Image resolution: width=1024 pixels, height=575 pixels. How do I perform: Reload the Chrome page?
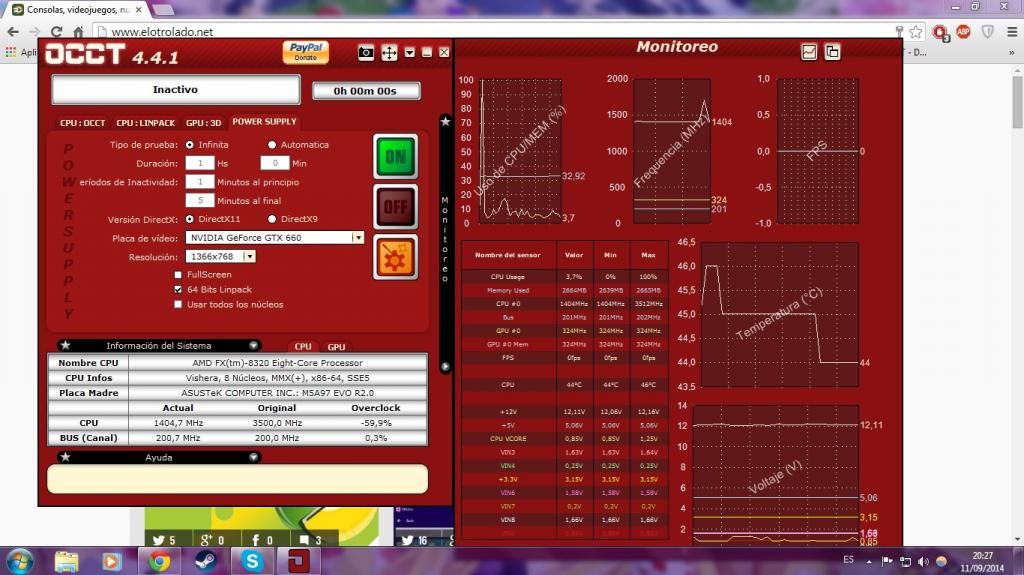(56, 31)
